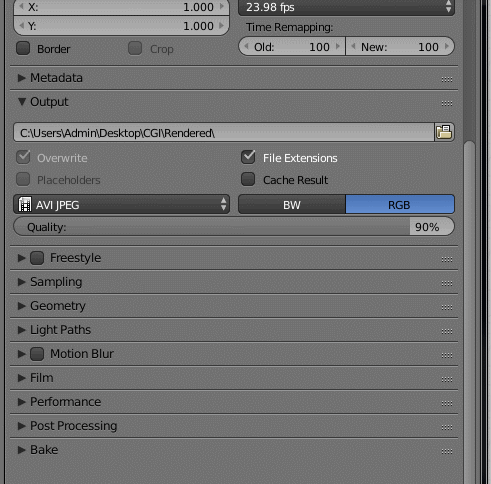Enable the Motion Blur checkbox
Viewport: 491px width, 484px height.
[x=37, y=354]
